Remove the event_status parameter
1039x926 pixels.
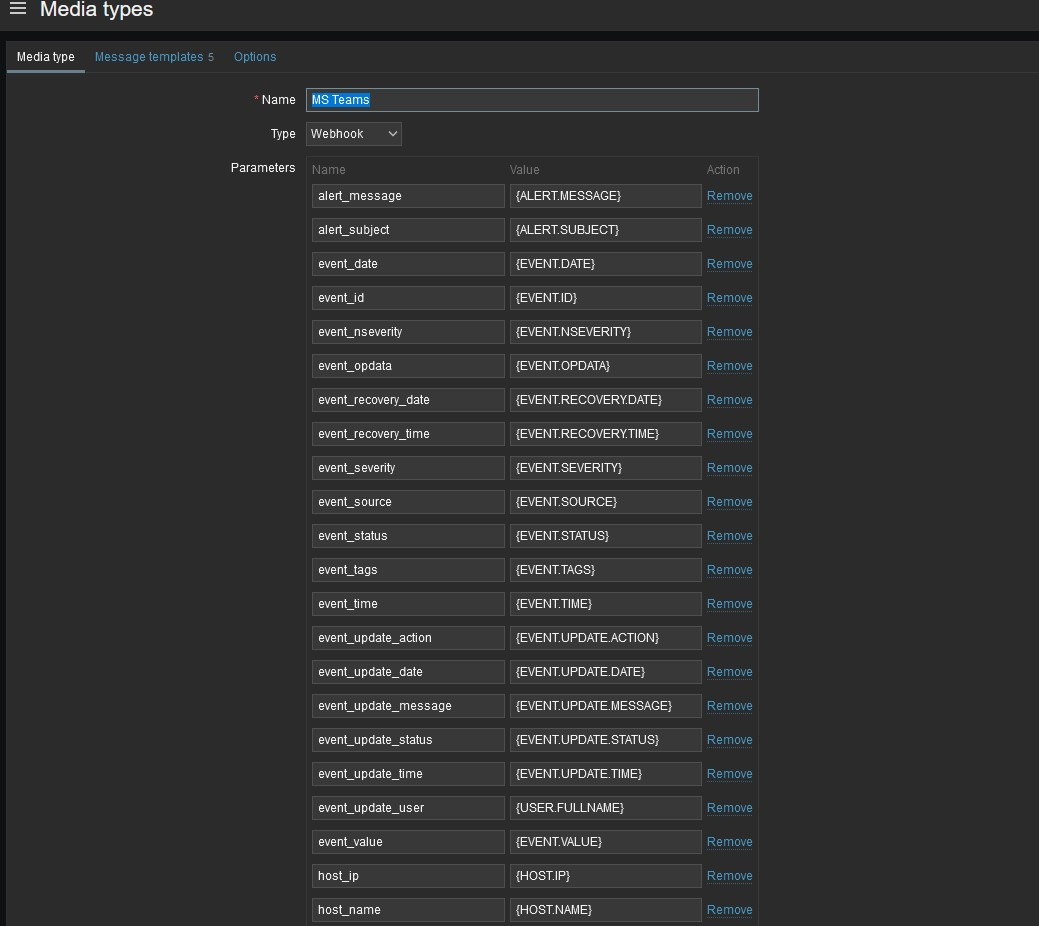tap(729, 536)
